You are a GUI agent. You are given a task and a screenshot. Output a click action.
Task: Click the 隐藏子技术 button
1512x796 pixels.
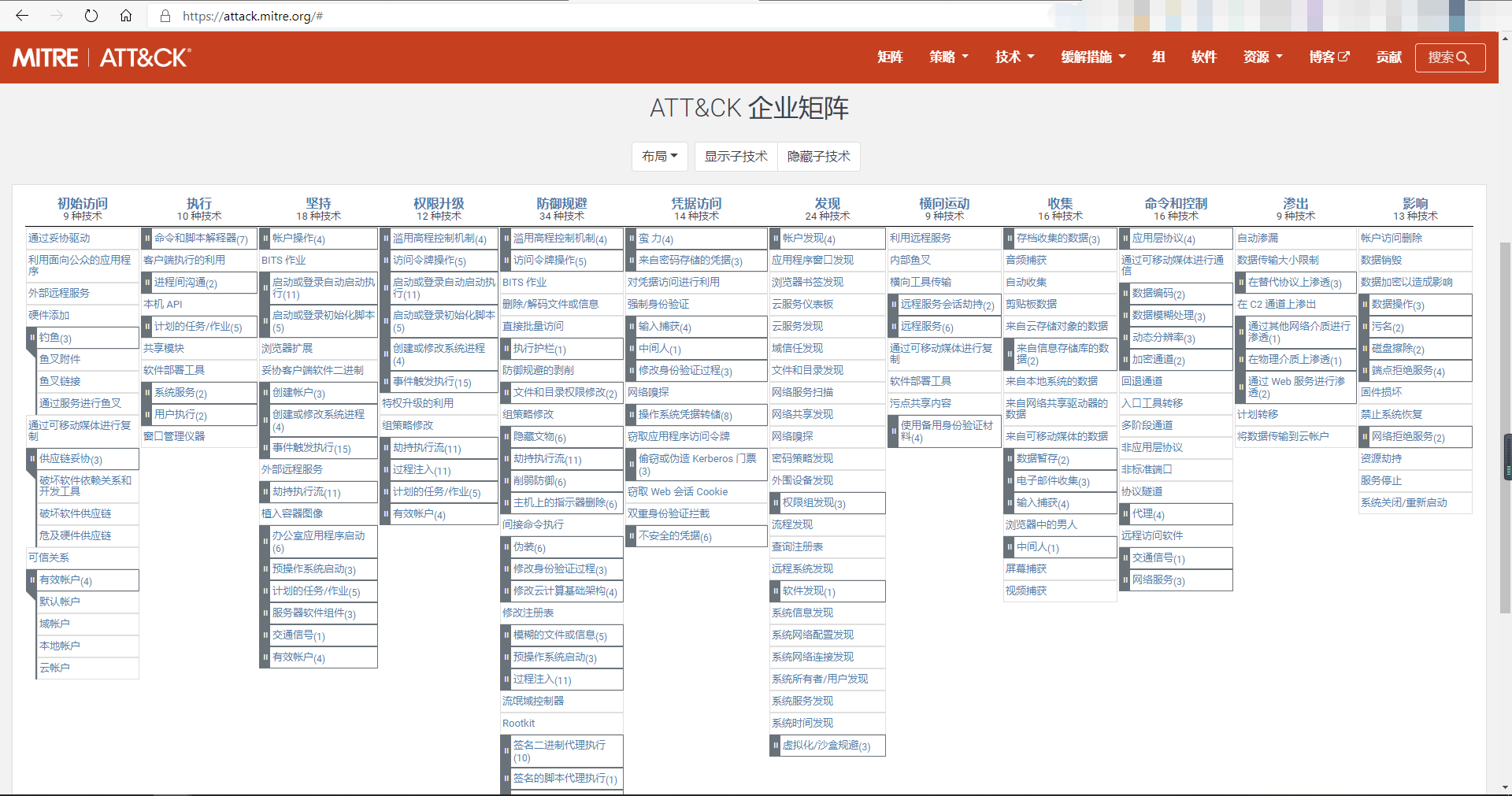(819, 157)
